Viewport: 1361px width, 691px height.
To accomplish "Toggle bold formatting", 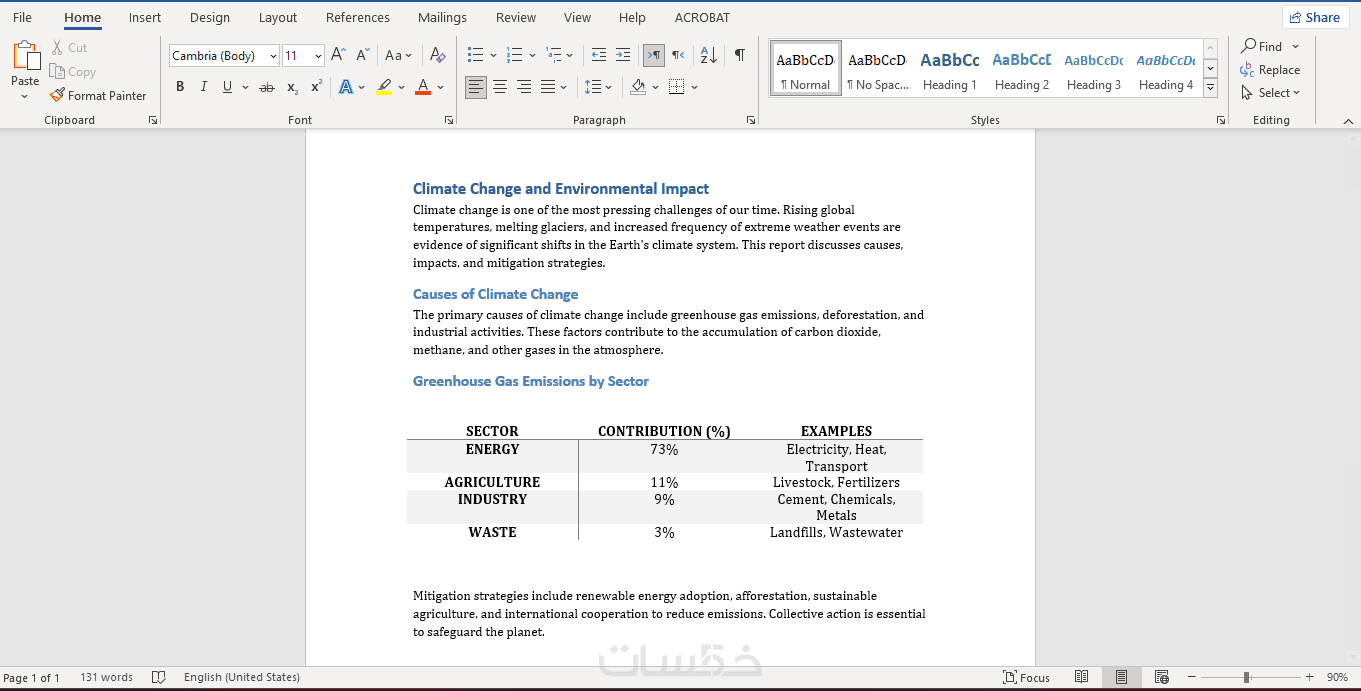I will (180, 88).
